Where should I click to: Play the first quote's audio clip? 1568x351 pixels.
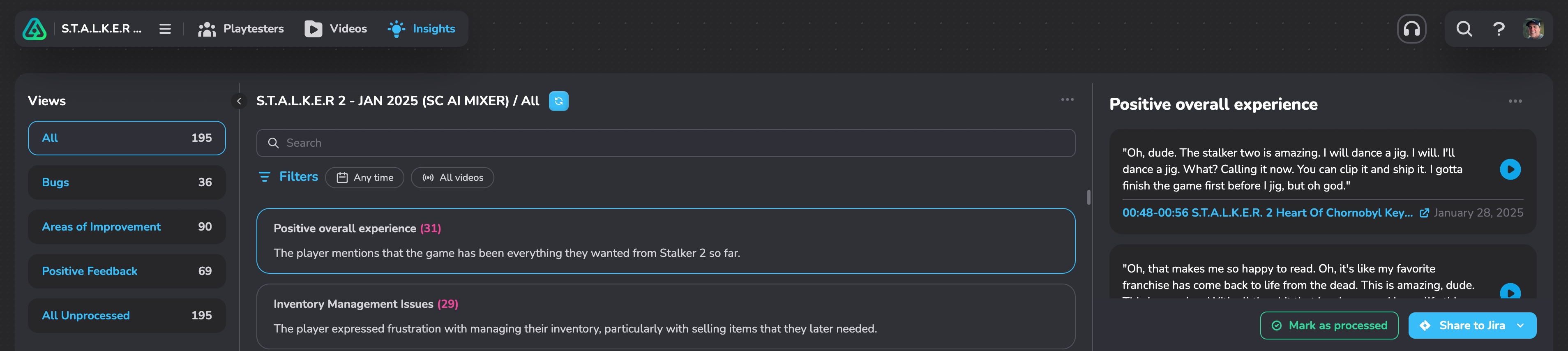(x=1510, y=169)
